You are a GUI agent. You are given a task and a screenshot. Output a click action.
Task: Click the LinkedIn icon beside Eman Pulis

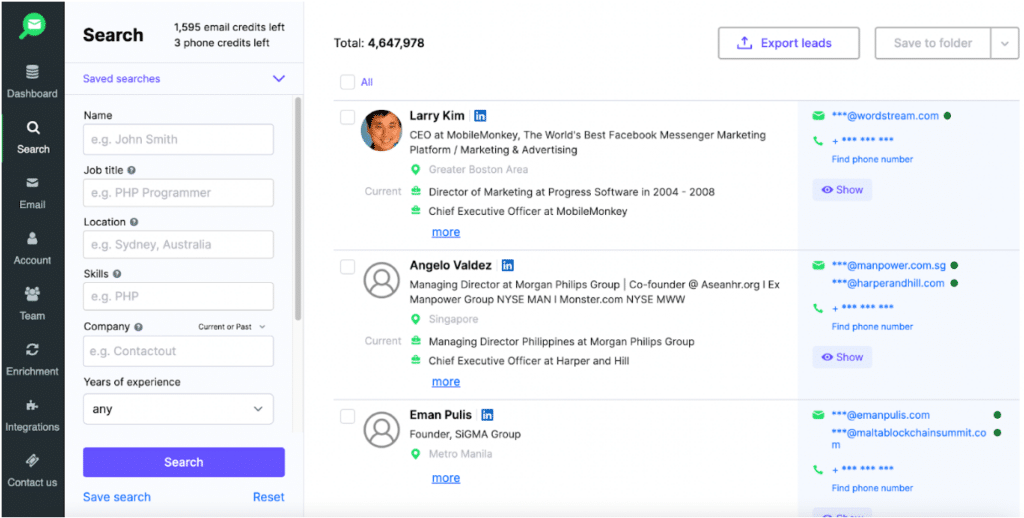(x=488, y=415)
